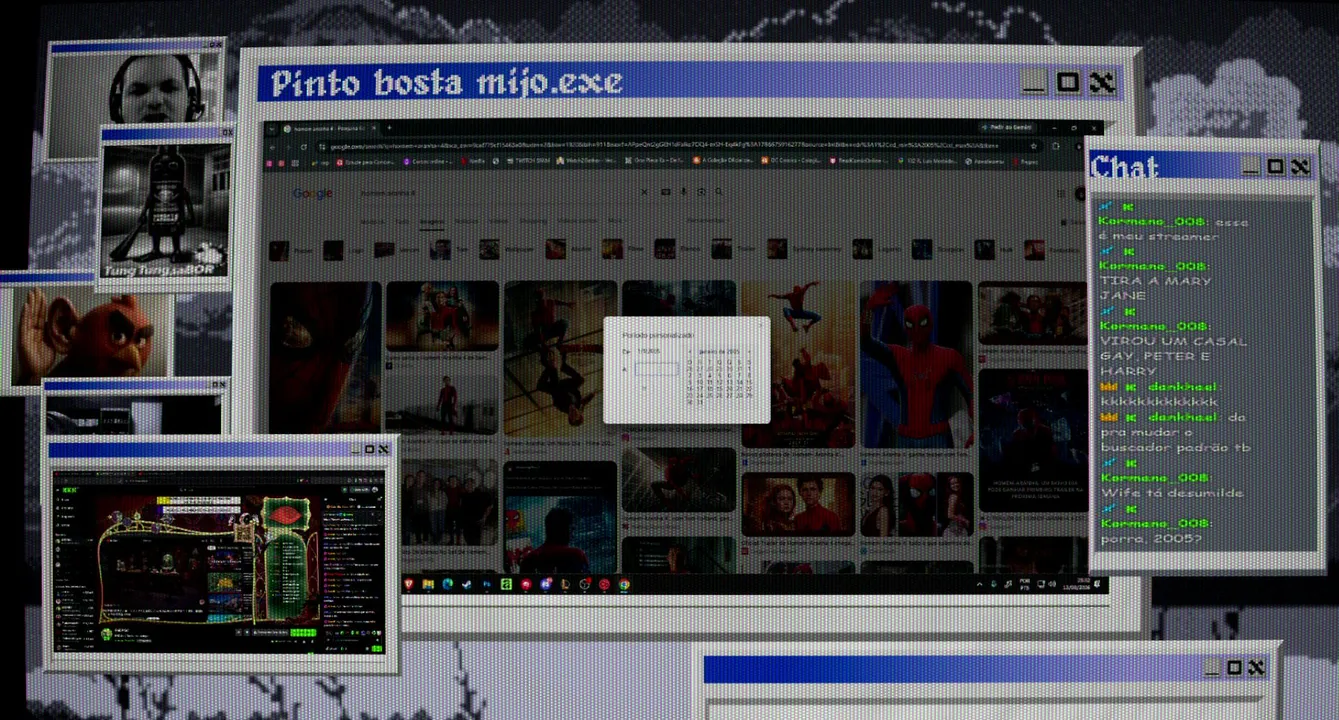Open File Explorer from the taskbar
Screen dimensions: 1339x720
pyautogui.click(x=428, y=584)
